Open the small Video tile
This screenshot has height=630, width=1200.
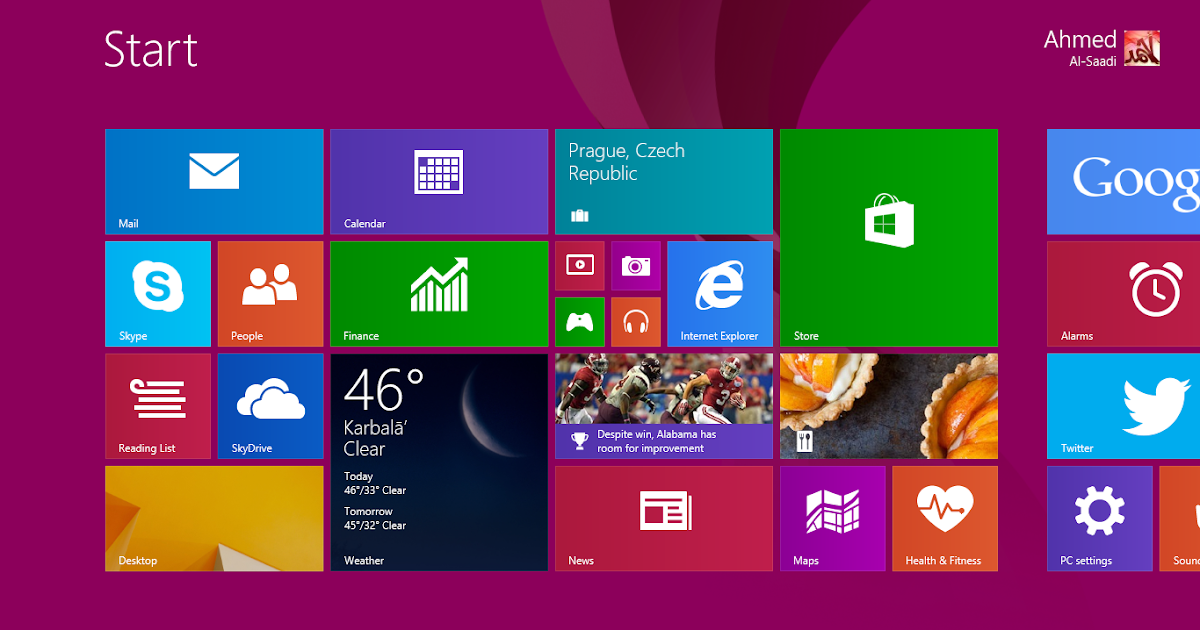pos(580,266)
